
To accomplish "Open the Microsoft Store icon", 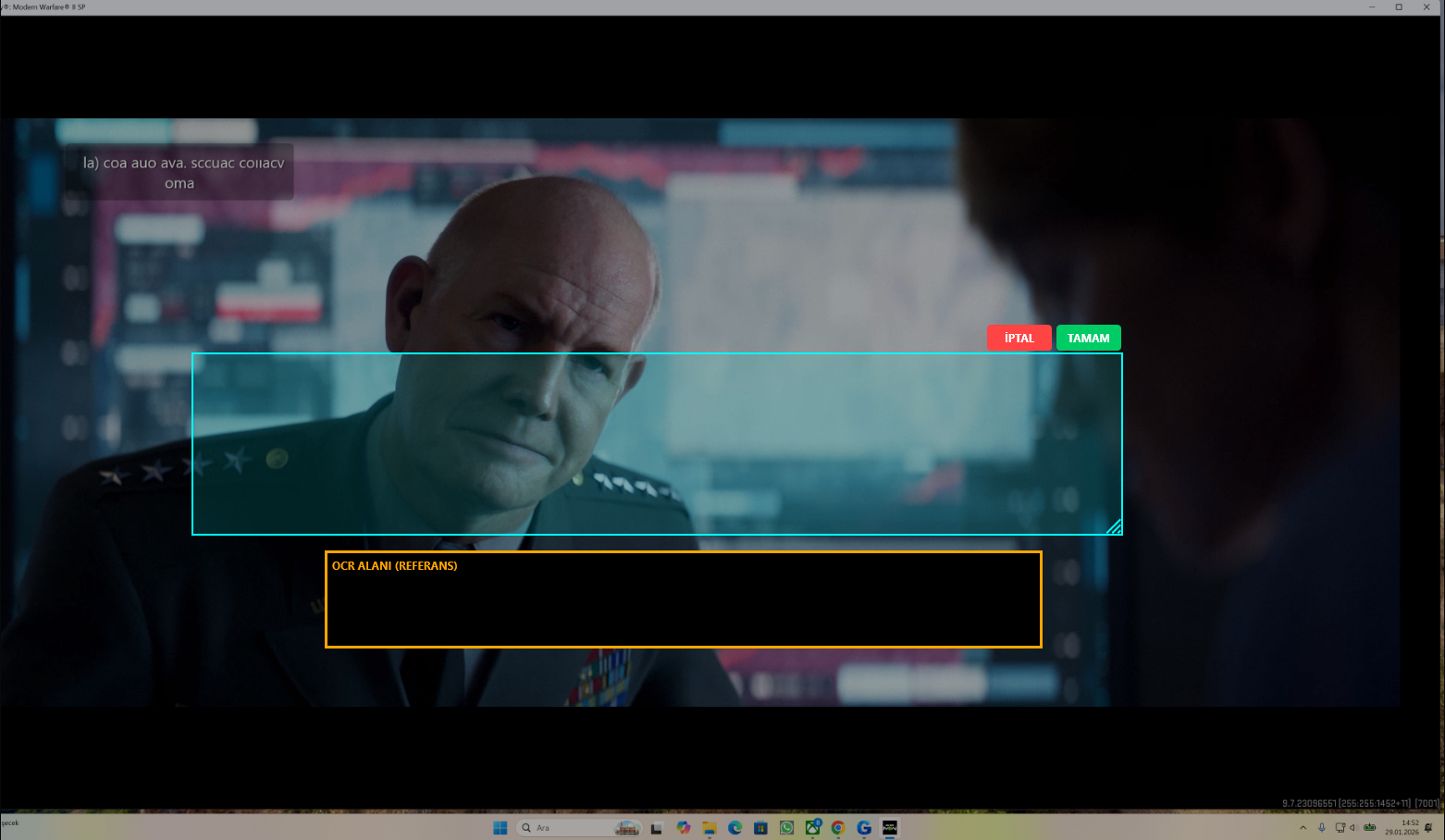I will [760, 828].
